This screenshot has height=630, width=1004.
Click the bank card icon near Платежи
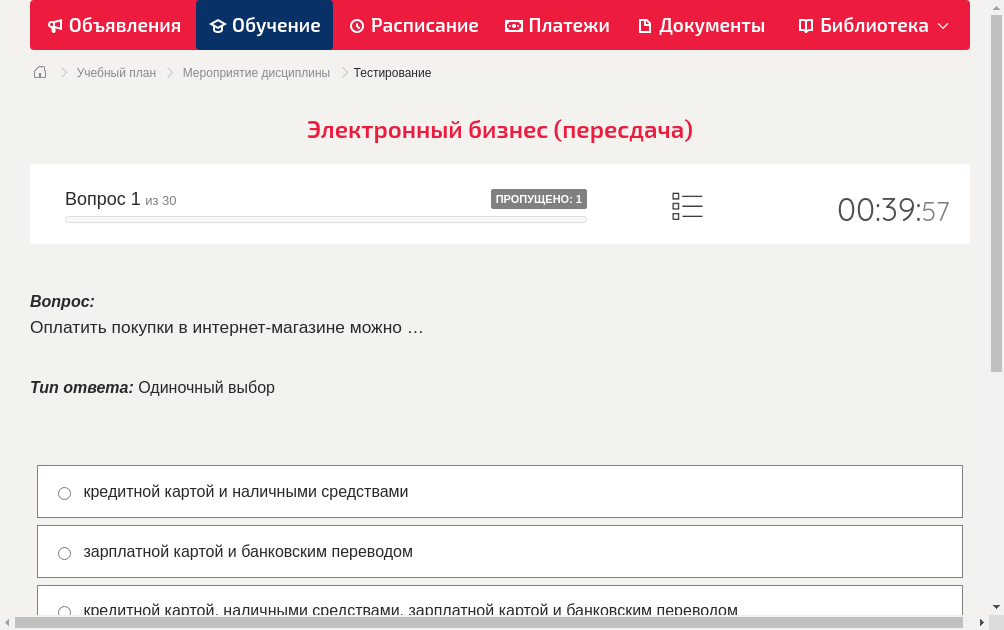[x=515, y=25]
